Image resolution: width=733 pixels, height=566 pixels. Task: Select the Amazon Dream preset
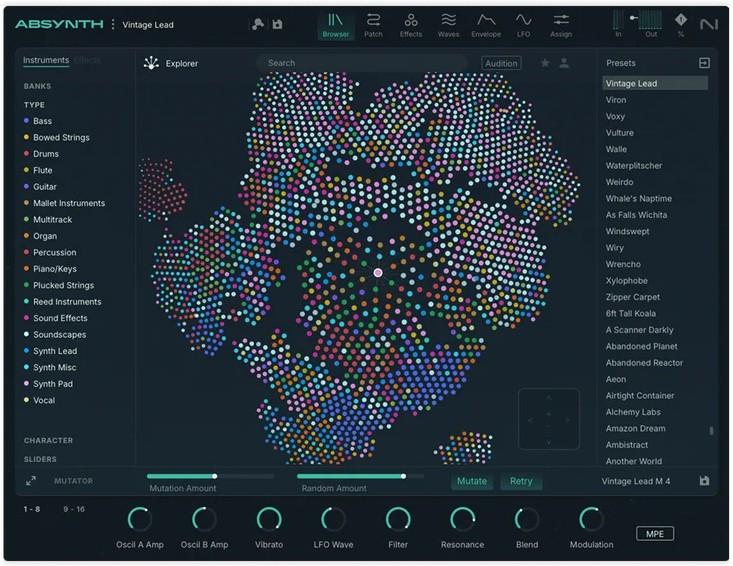[635, 429]
